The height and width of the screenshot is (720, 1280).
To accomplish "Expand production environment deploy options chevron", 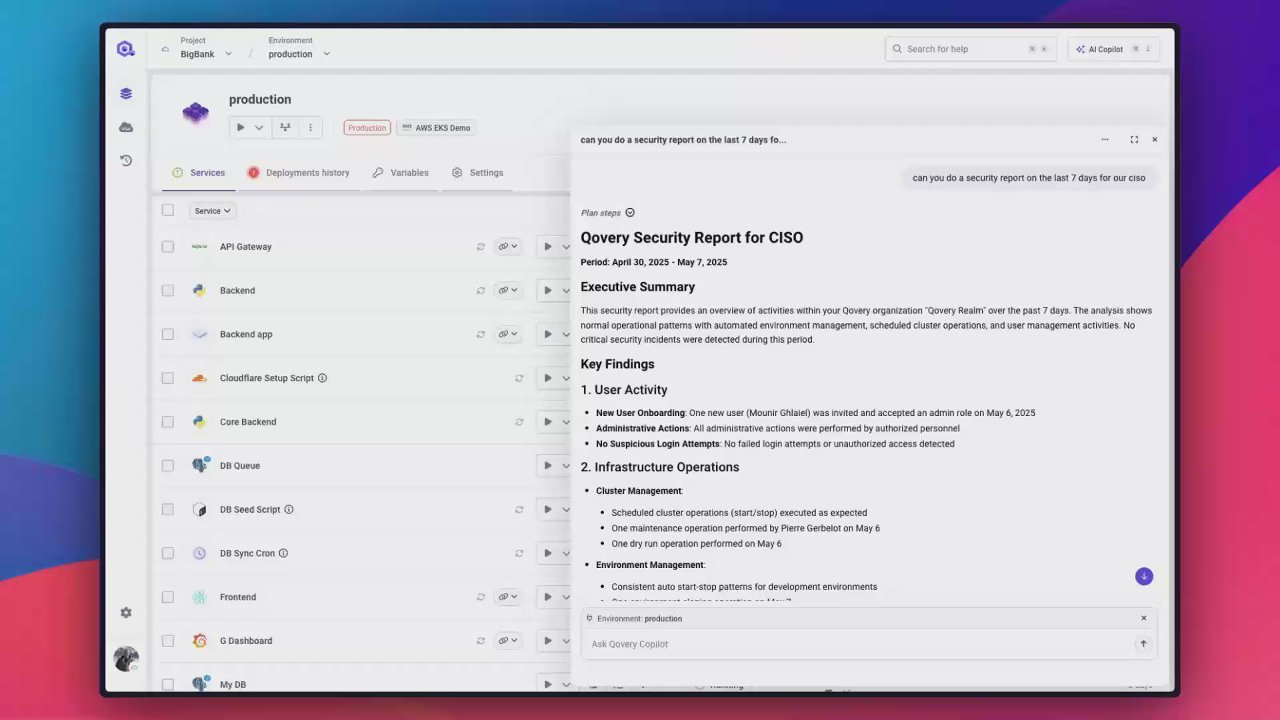I will tap(259, 127).
